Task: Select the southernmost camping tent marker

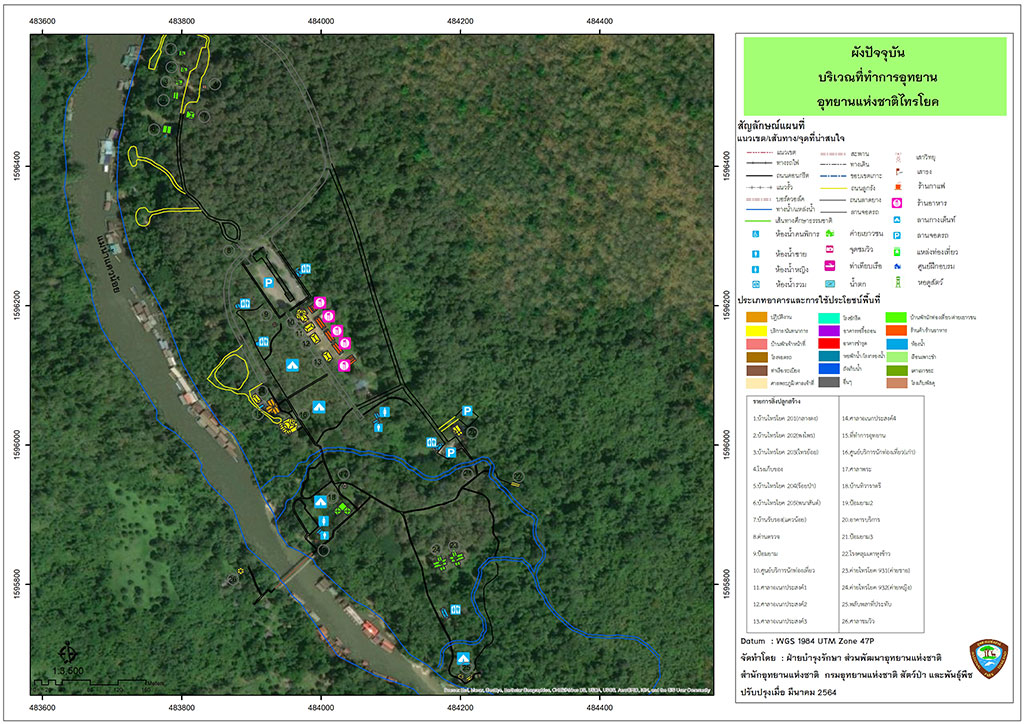Action: click(463, 657)
